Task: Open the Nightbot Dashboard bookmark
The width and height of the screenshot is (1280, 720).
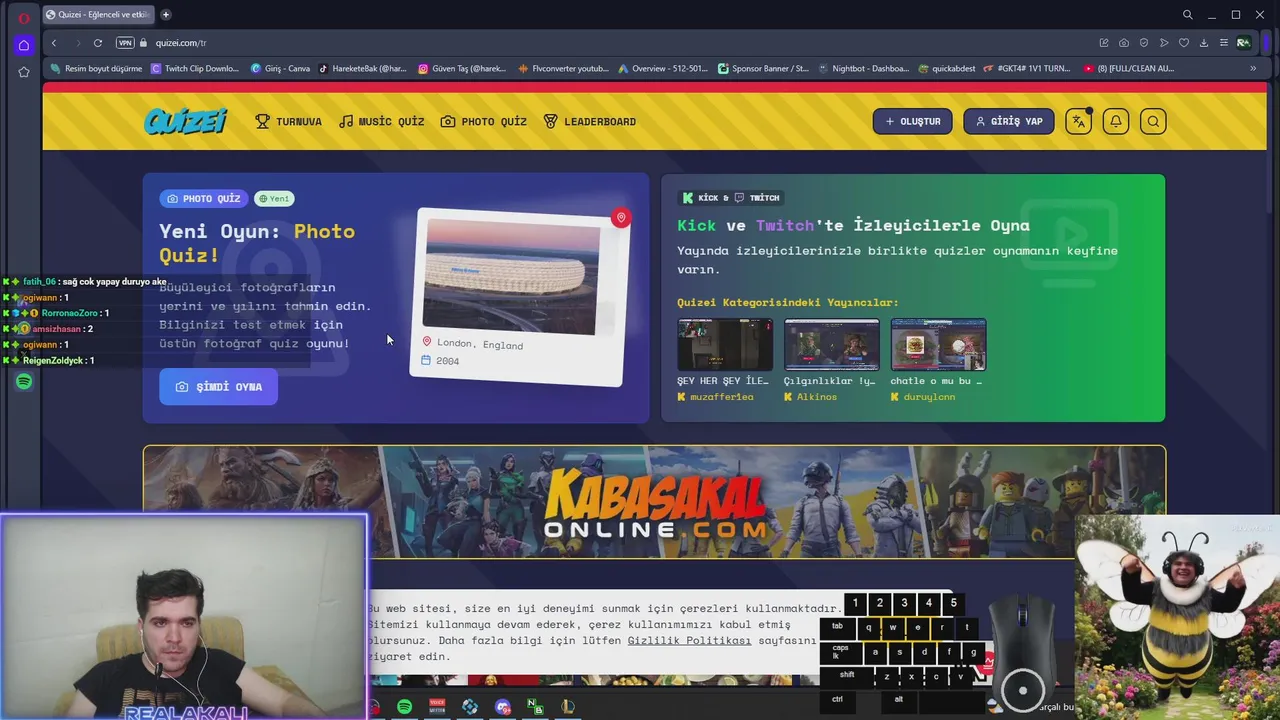Action: pyautogui.click(x=864, y=68)
